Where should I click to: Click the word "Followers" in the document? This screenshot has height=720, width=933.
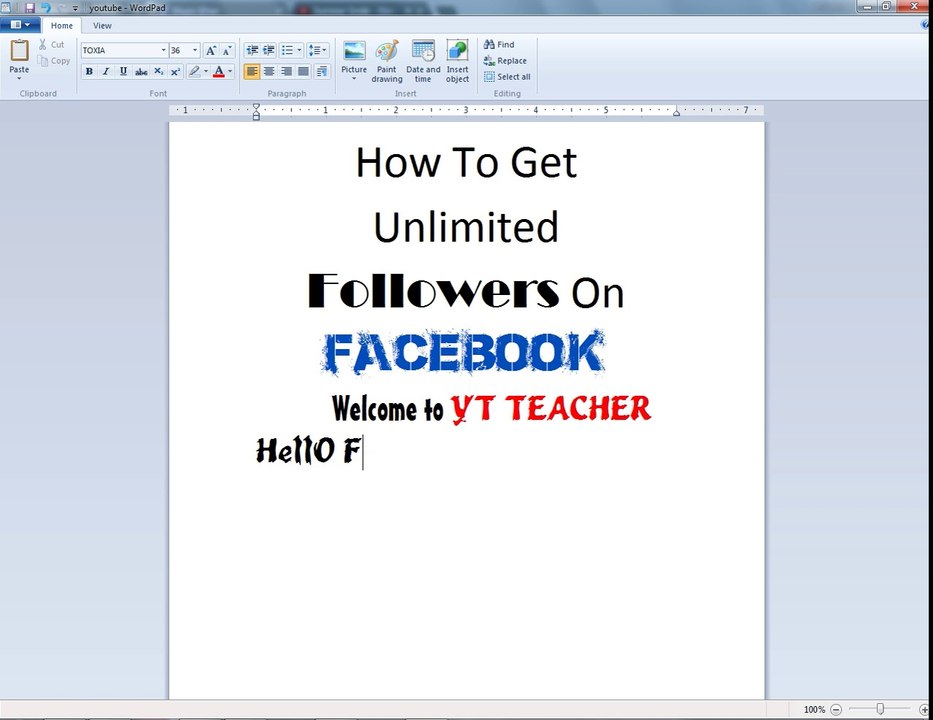coord(434,290)
